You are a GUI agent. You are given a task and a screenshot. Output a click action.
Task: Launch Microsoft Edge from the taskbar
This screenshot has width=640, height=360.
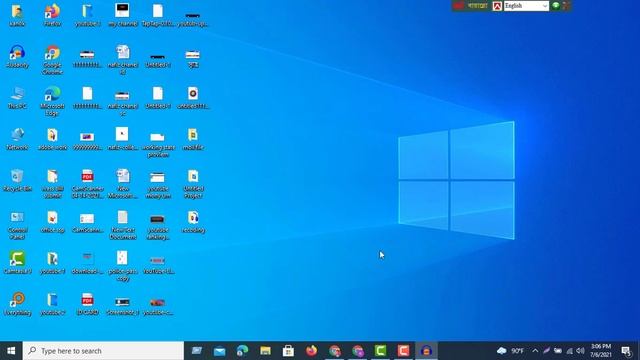(242, 351)
